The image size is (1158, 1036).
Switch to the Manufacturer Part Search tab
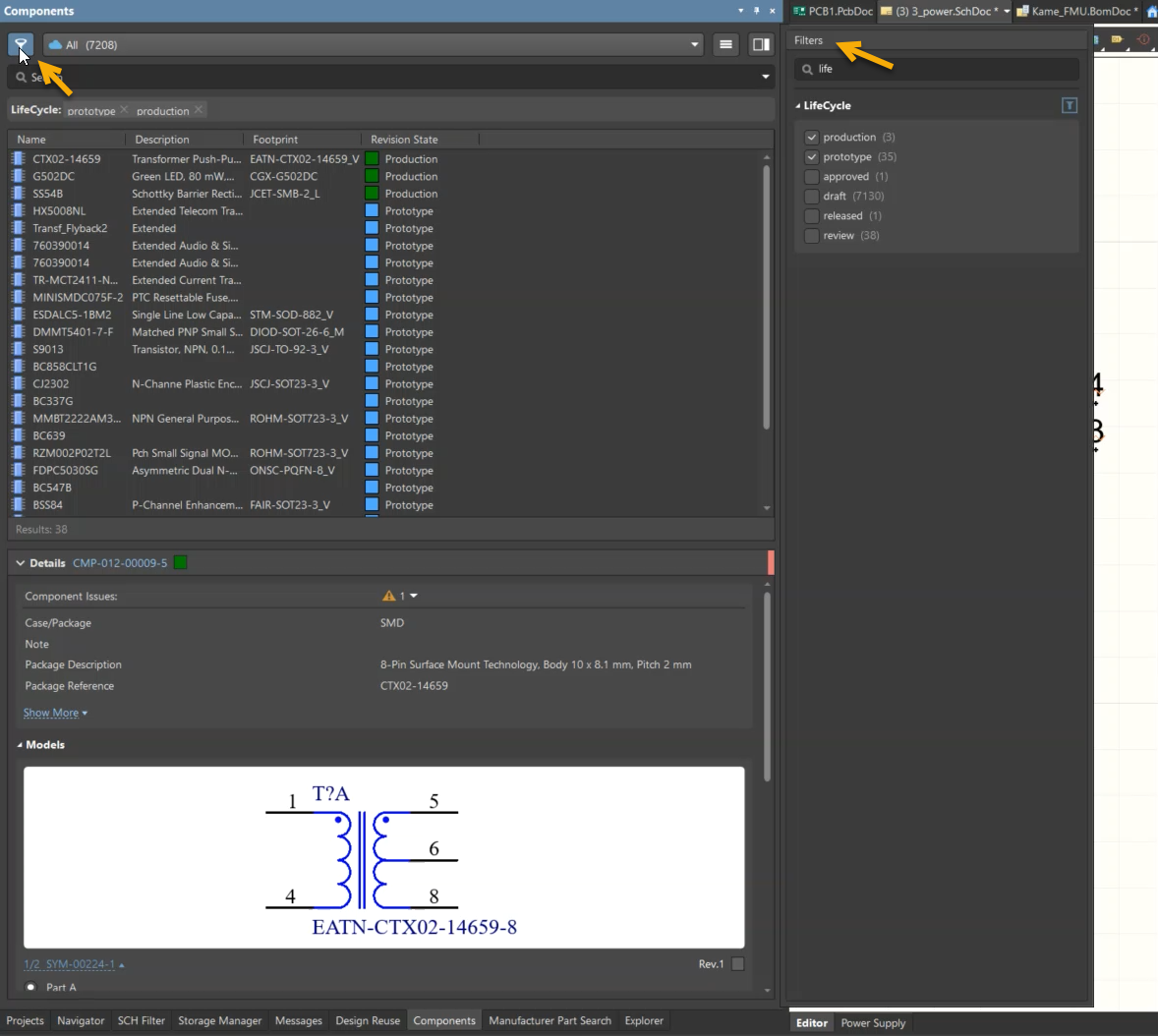[x=550, y=1020]
